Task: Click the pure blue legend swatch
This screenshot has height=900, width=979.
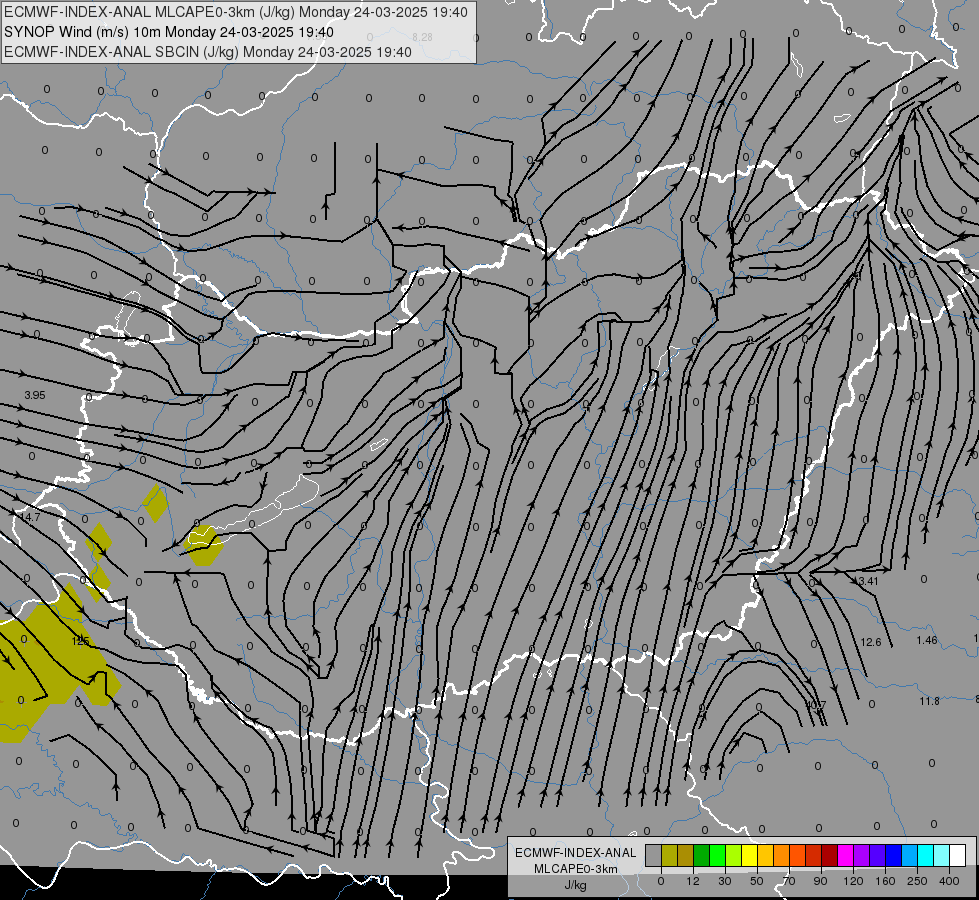Action: (893, 855)
